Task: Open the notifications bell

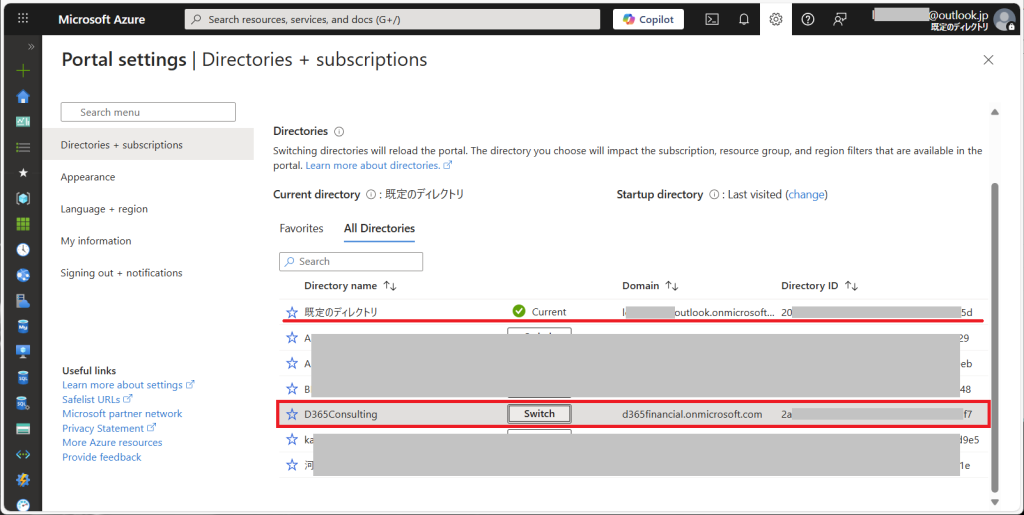Action: click(x=744, y=19)
